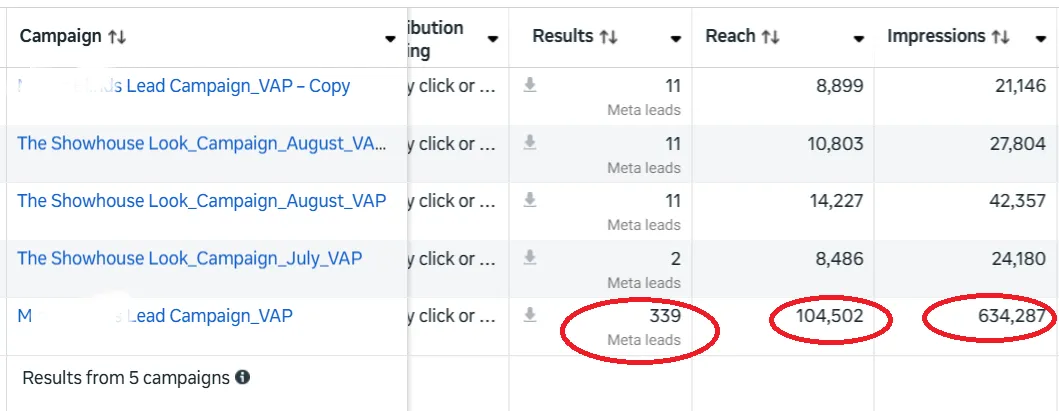The height and width of the screenshot is (411, 1059).
Task: Sort by Results column arrows
Action: pos(609,37)
